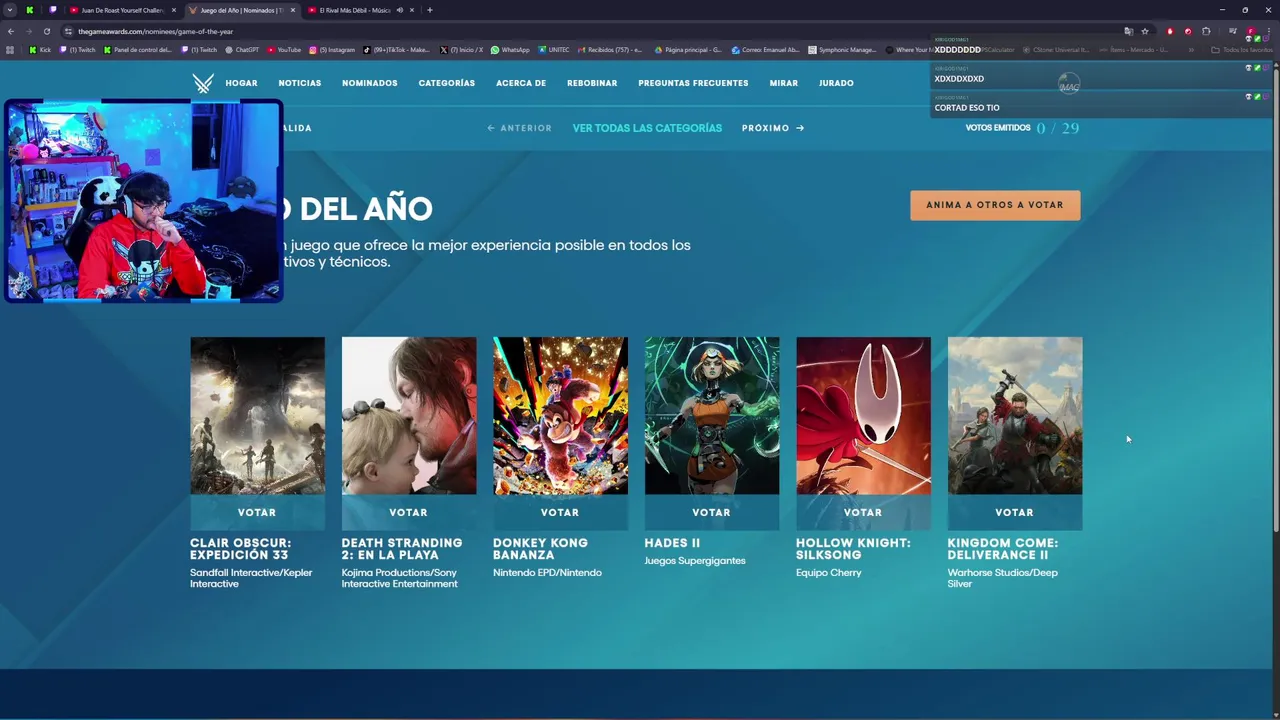Open the ChatGPT bookmark
Viewport: 1280px width, 720px height.
click(x=242, y=49)
